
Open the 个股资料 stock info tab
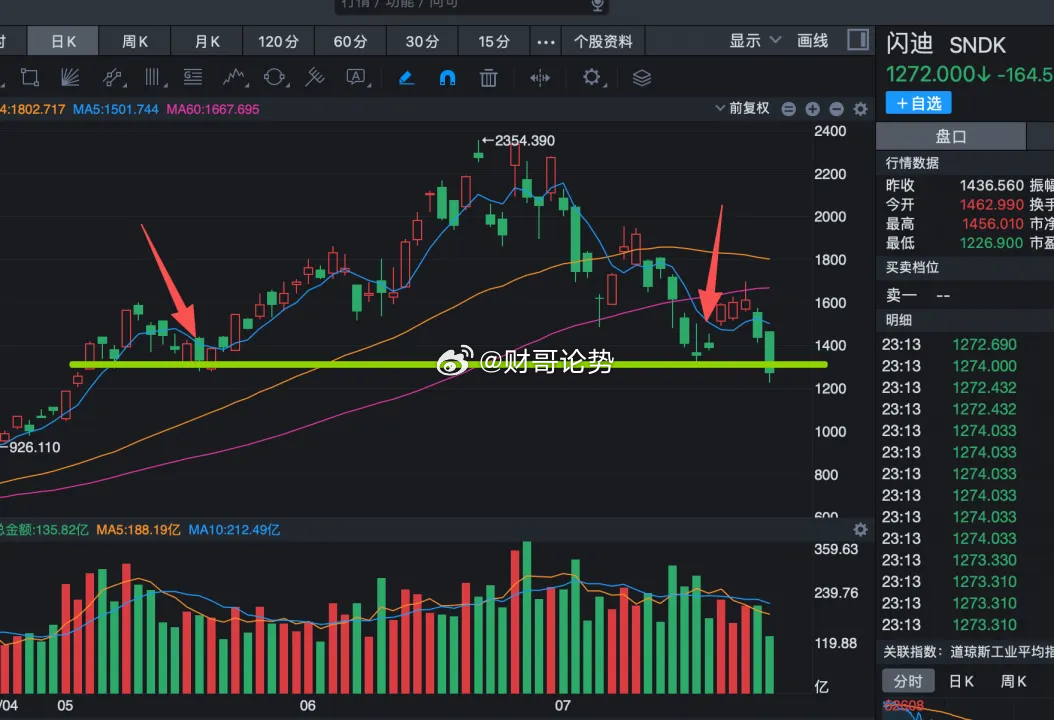click(603, 41)
